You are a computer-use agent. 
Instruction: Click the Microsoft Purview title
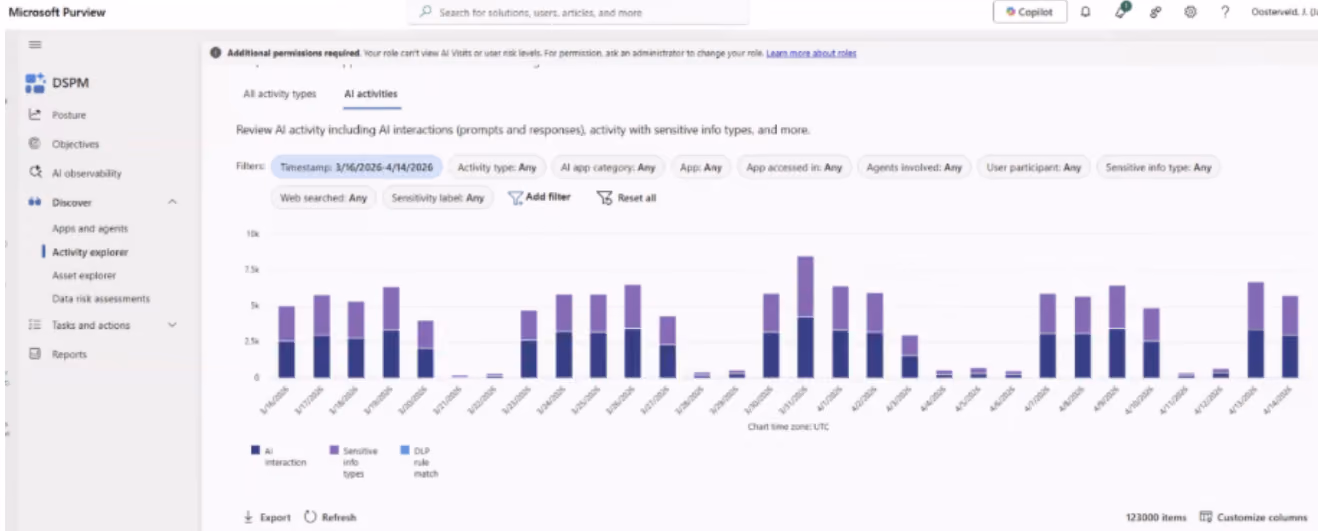pos(57,12)
